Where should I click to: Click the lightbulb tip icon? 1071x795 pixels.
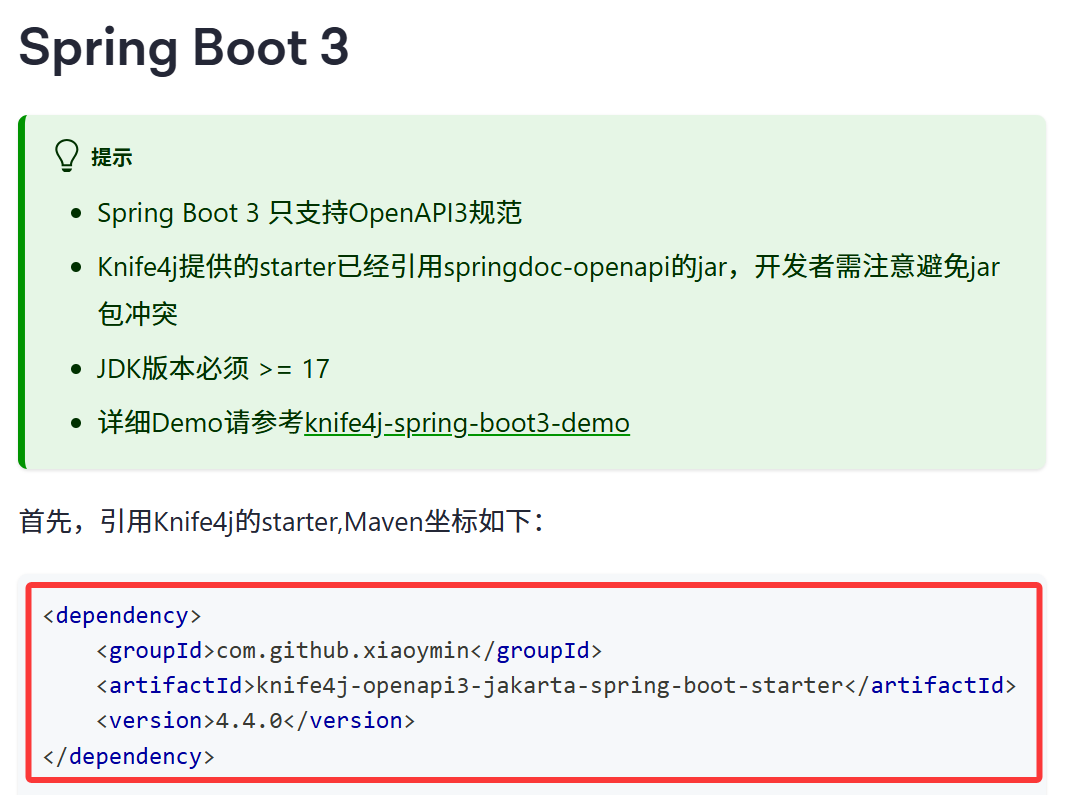[x=67, y=156]
